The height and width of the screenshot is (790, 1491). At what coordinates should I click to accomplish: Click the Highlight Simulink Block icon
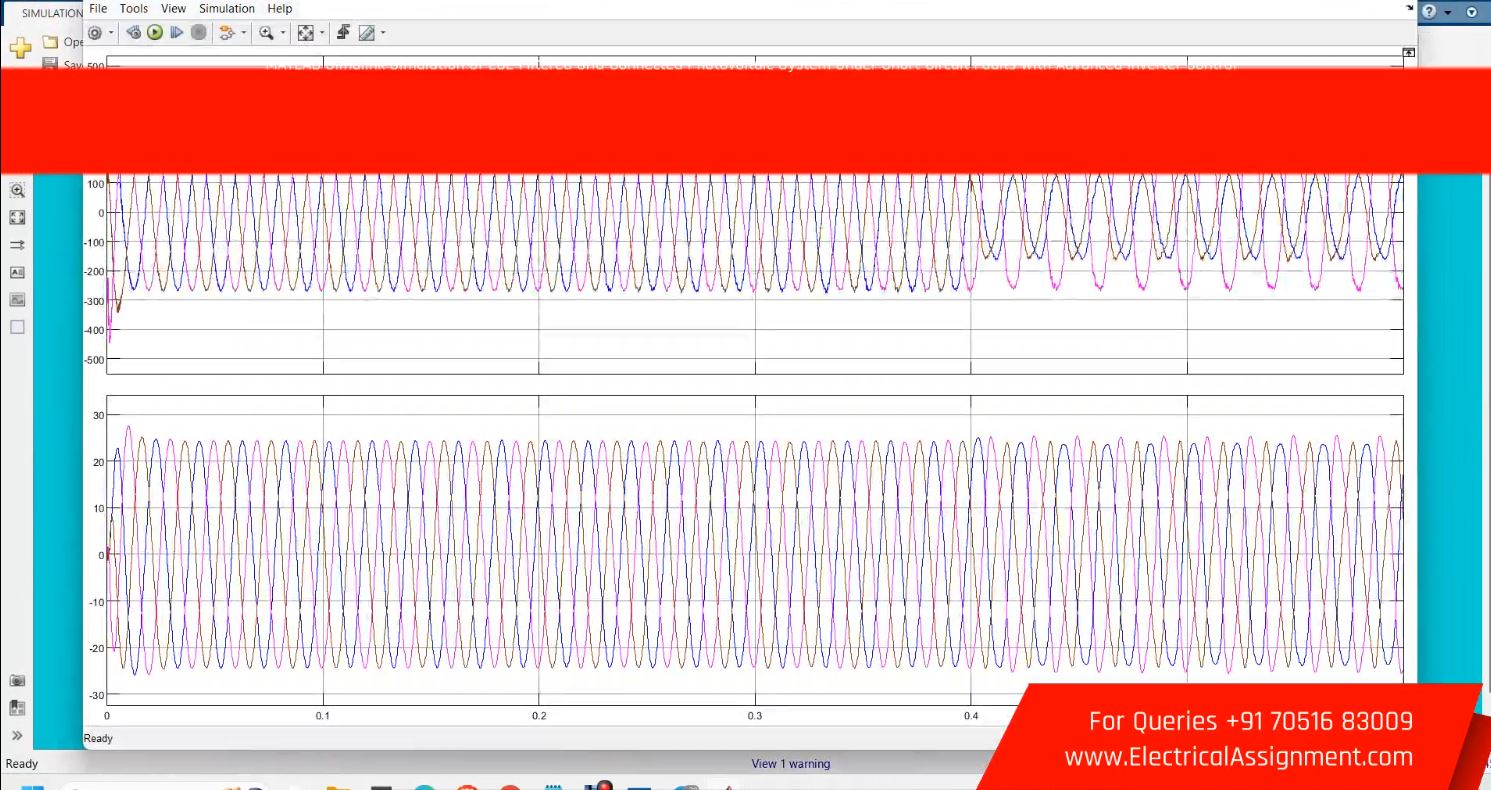tap(226, 33)
